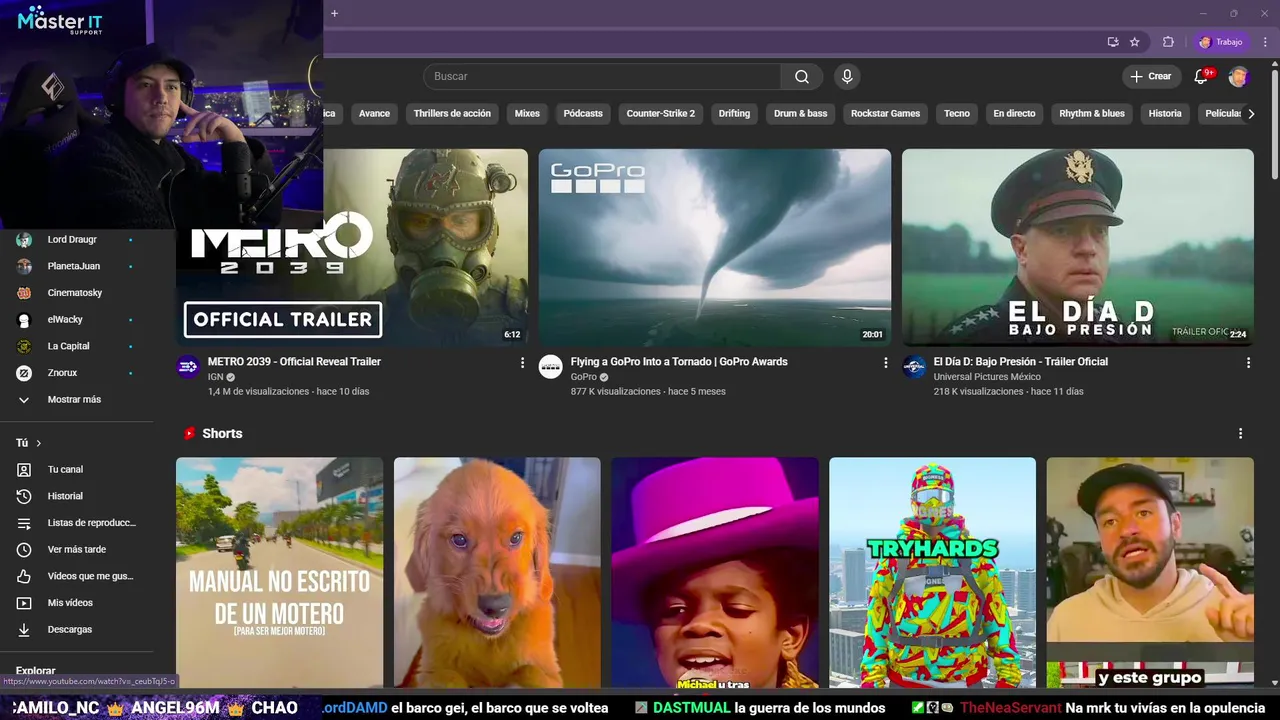This screenshot has width=1280, height=720.
Task: Open the account avatar menu
Action: [1239, 77]
